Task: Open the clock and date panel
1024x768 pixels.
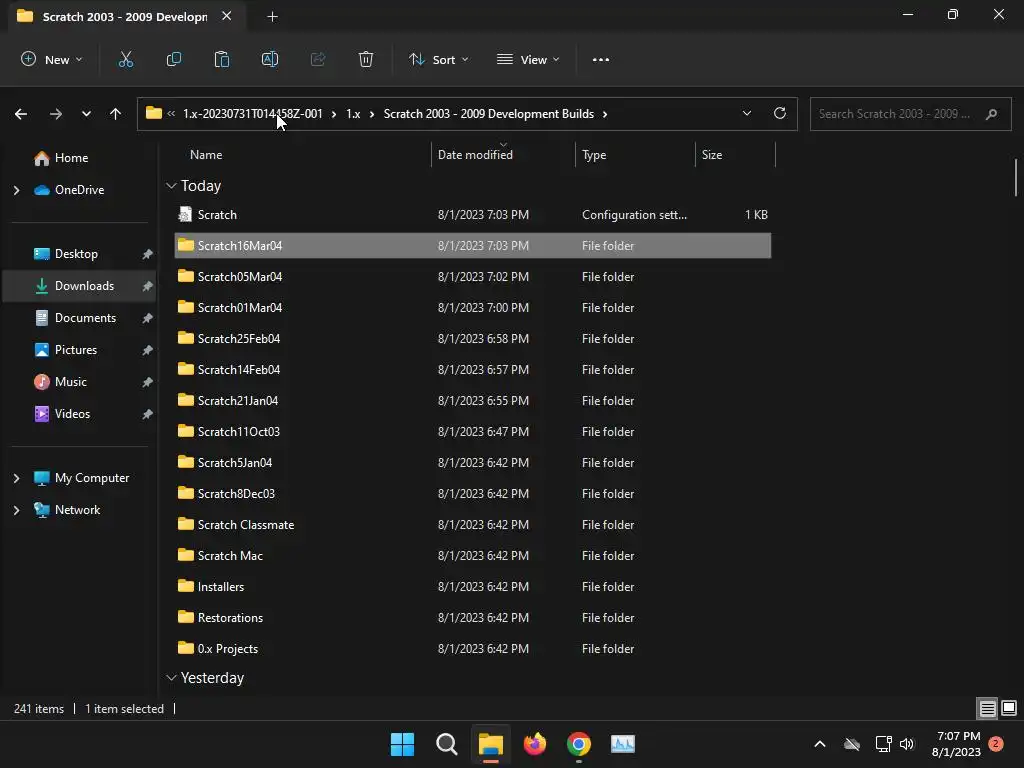Action: click(957, 744)
